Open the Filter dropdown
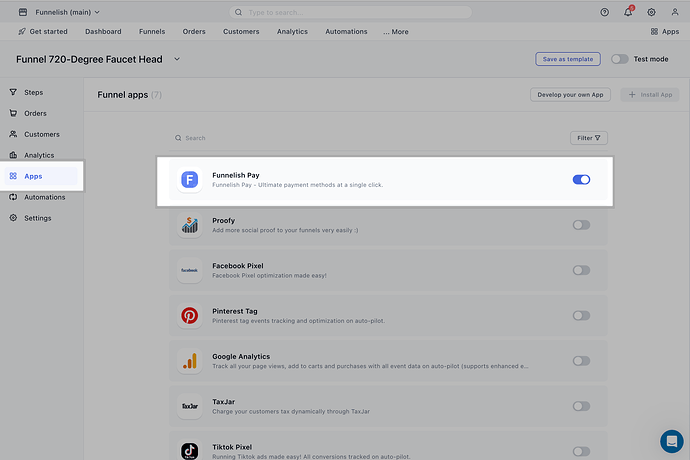The height and width of the screenshot is (460, 690). tap(588, 138)
